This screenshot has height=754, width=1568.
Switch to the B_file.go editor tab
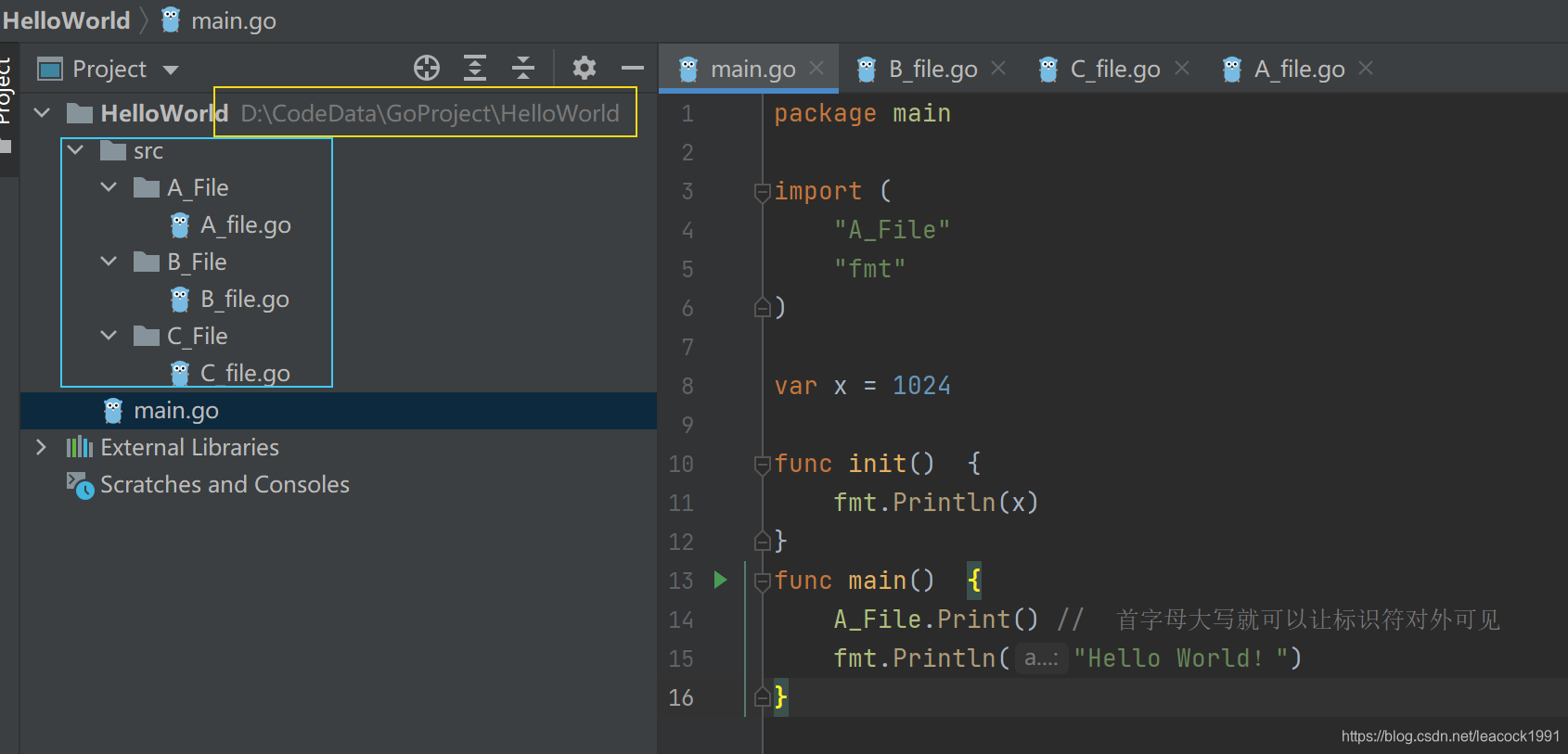[x=932, y=69]
